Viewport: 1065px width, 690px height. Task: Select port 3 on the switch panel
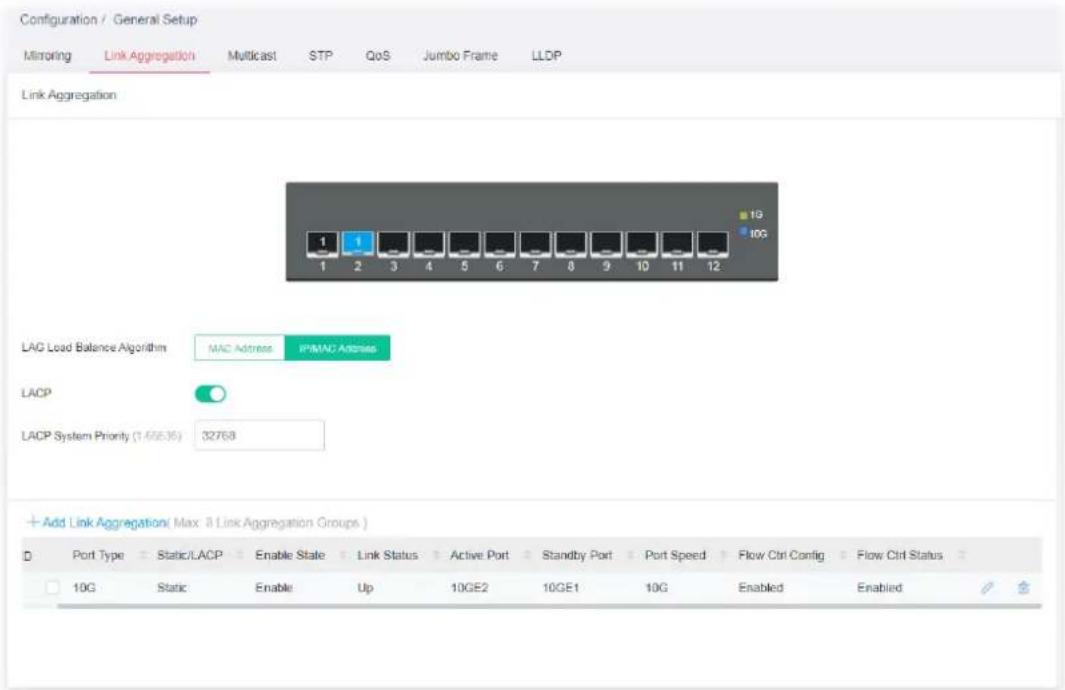[393, 244]
